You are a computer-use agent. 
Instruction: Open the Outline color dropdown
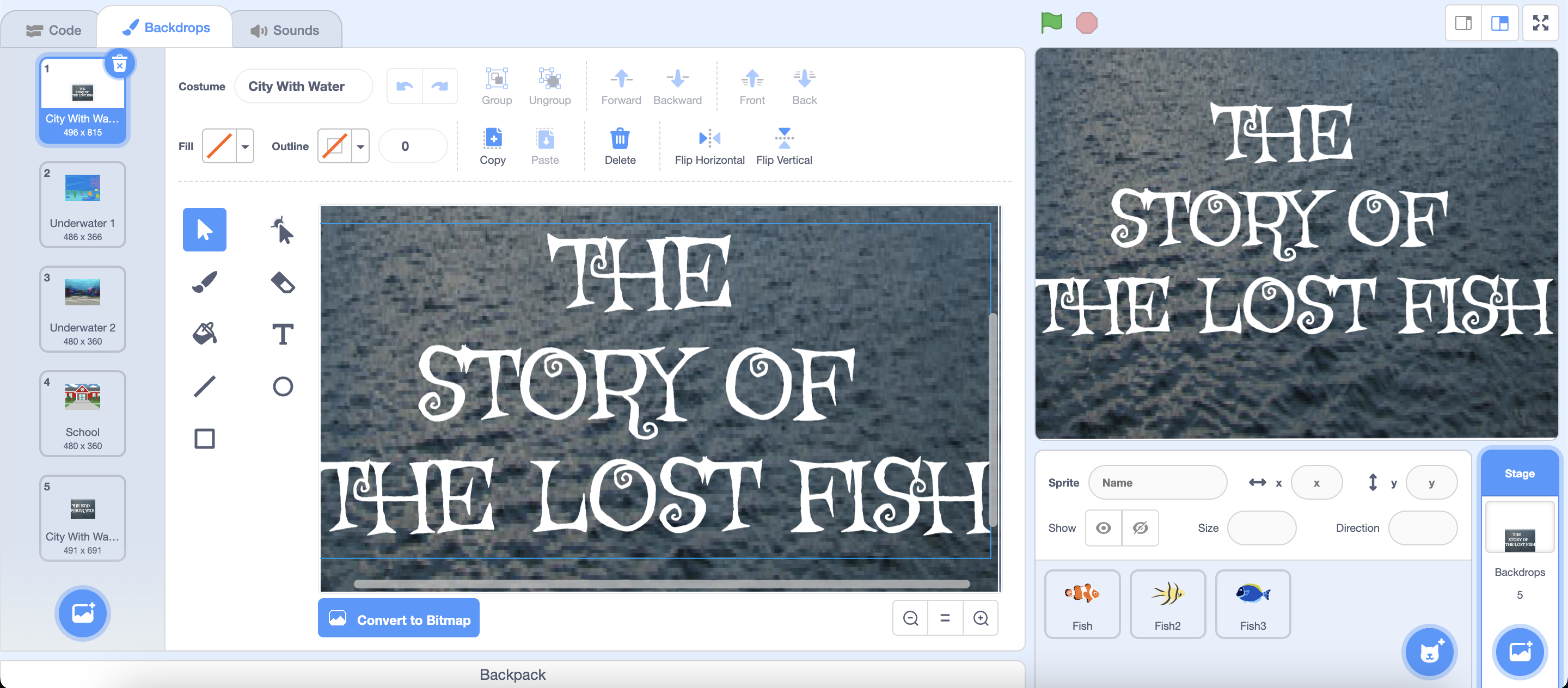360,146
